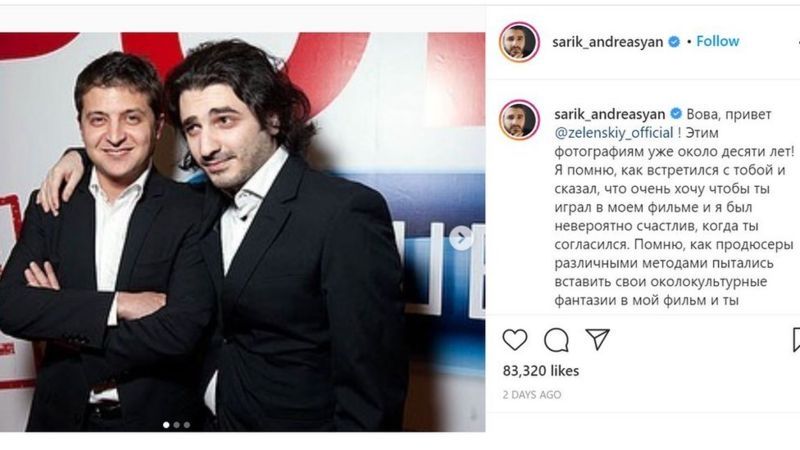
Task: Go to next photo with carousel arrow
Action: [x=462, y=238]
